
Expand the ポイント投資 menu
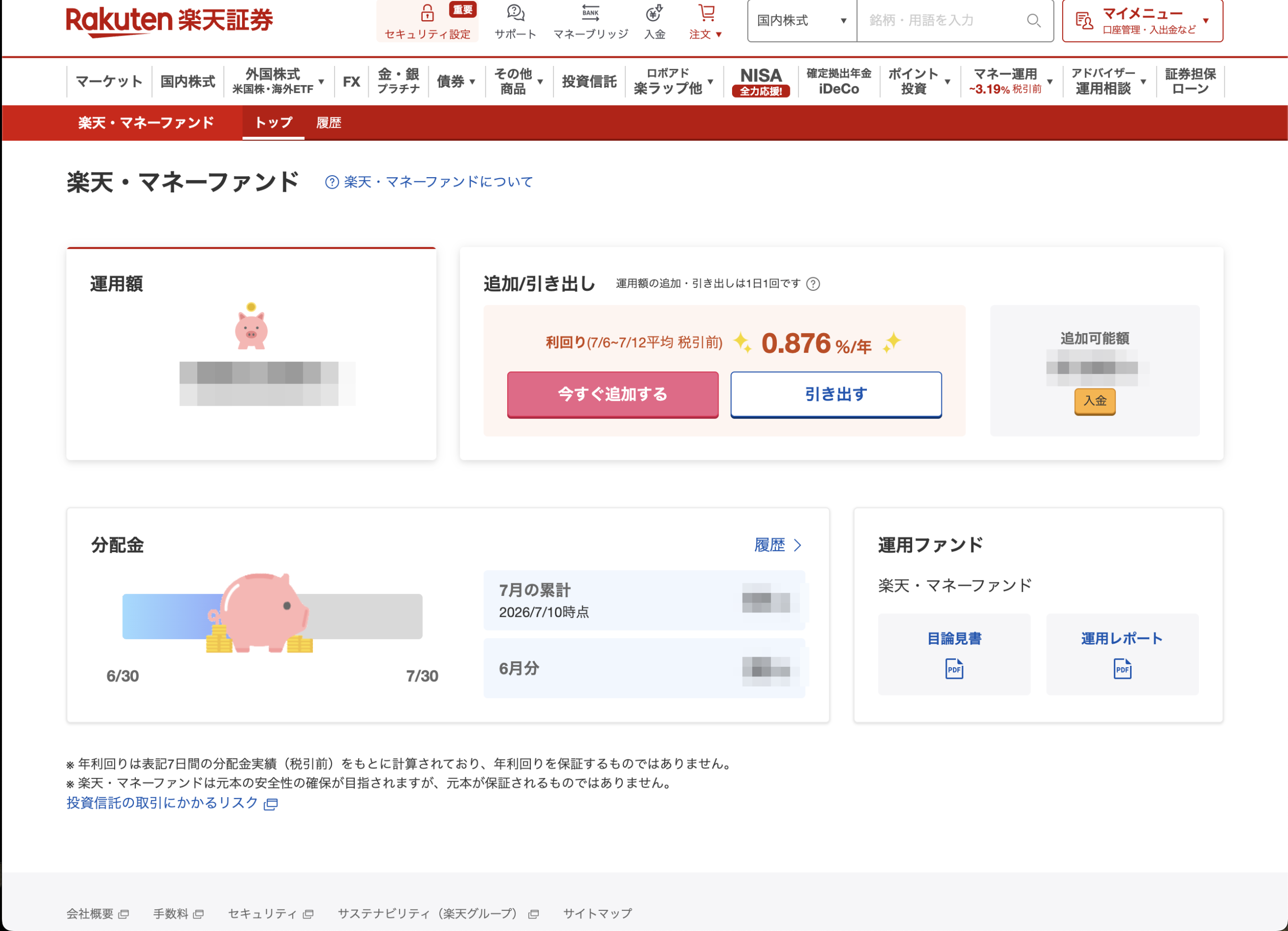[947, 82]
